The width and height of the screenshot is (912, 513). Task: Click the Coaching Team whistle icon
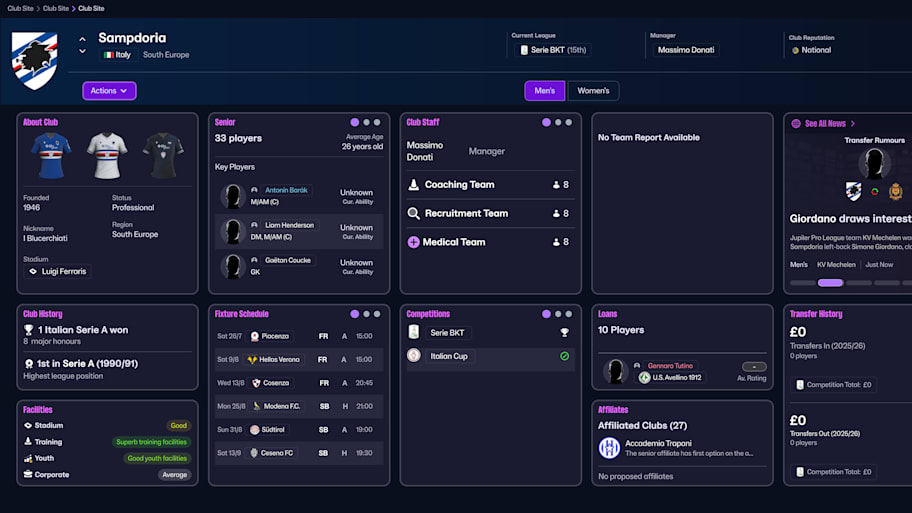[x=414, y=185]
